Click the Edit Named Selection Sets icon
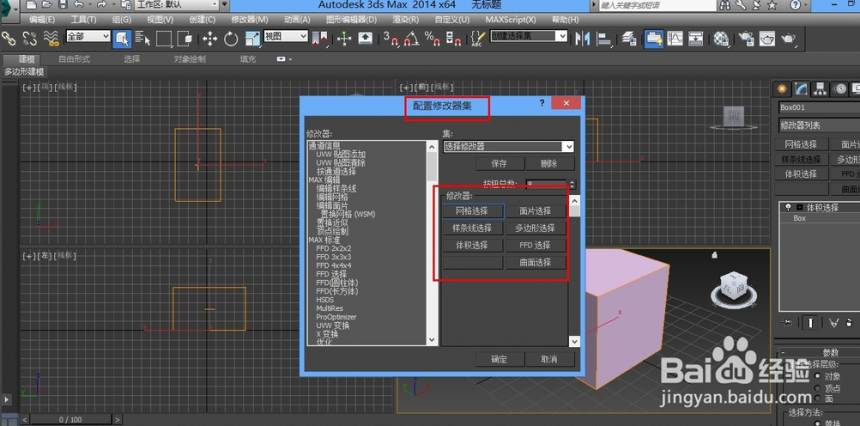The width and height of the screenshot is (860, 426). 478,39
